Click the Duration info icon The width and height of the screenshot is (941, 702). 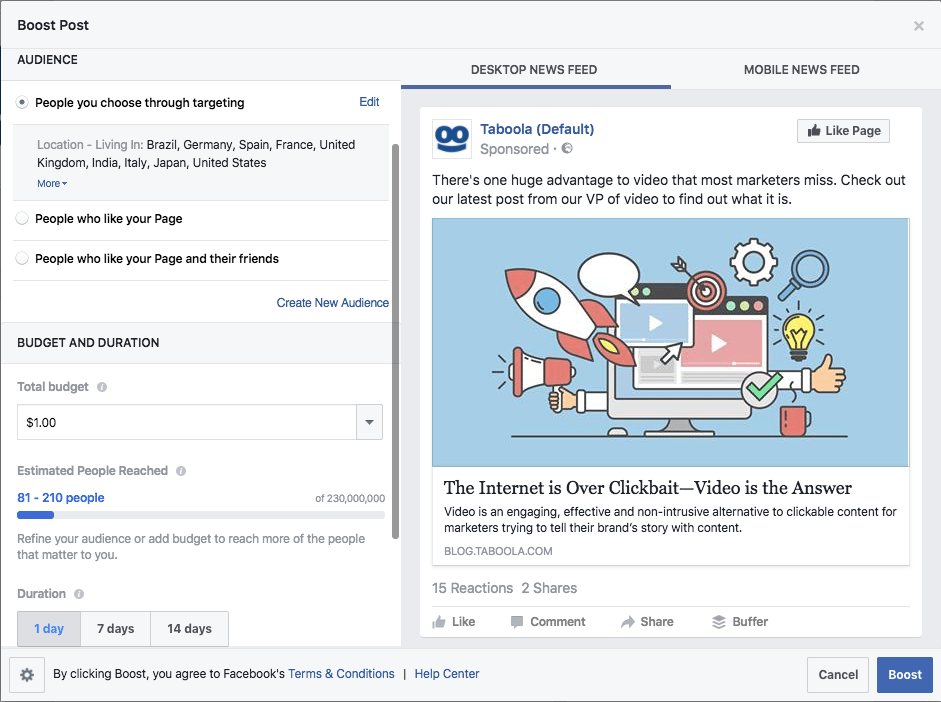pyautogui.click(x=79, y=594)
